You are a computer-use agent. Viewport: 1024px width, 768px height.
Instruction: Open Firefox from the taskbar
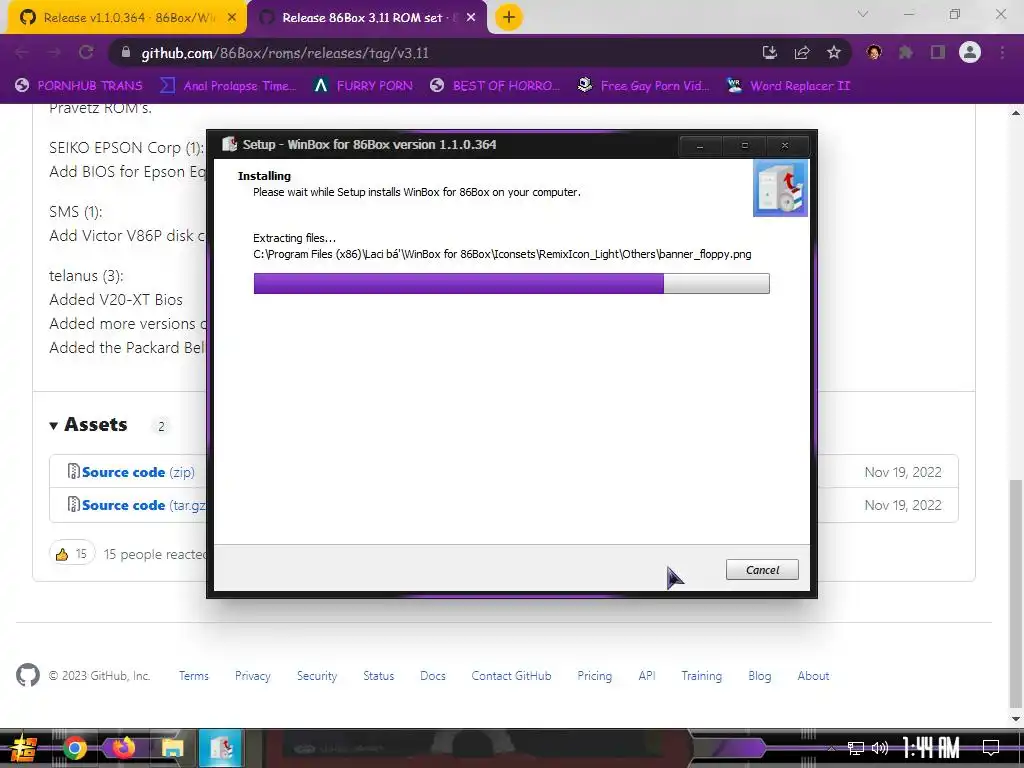point(123,748)
